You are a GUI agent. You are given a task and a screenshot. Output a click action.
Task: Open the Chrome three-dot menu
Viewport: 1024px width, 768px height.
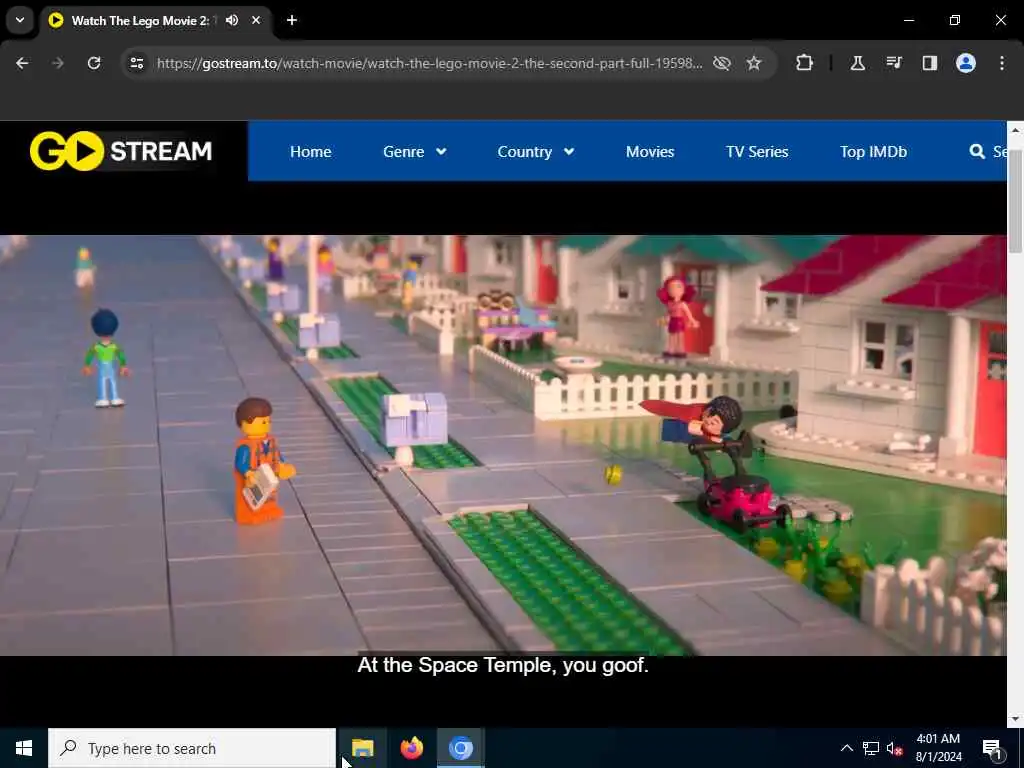[1002, 63]
